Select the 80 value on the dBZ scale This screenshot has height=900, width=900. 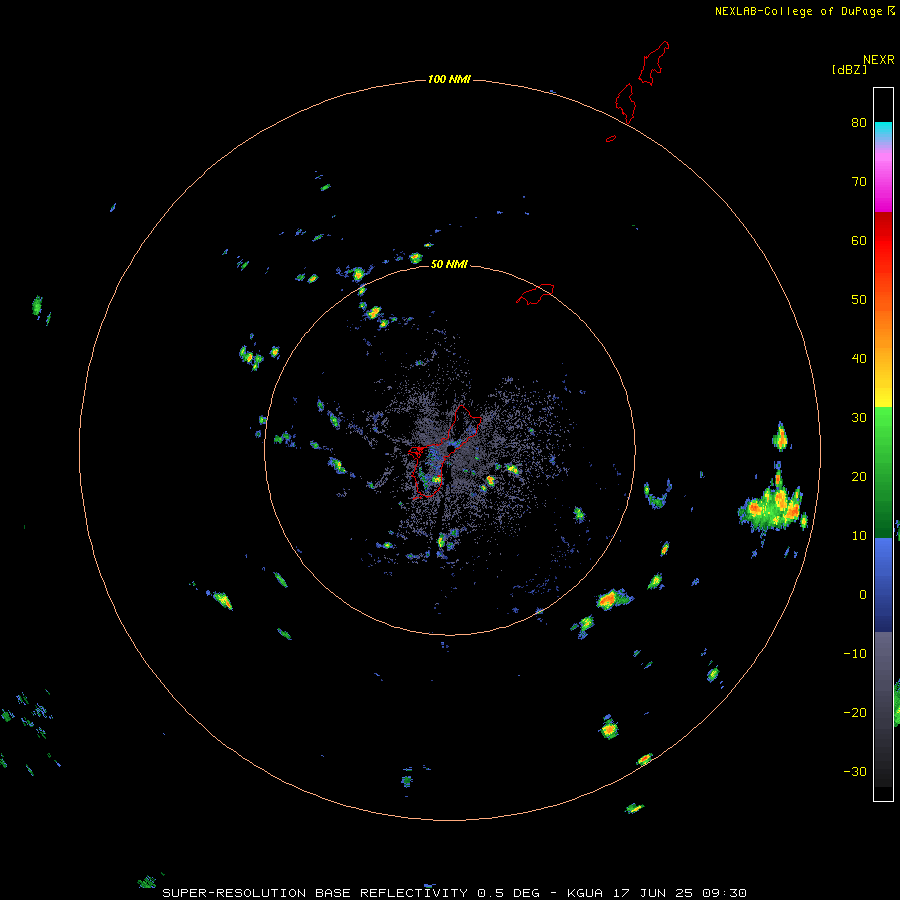pyautogui.click(x=859, y=123)
